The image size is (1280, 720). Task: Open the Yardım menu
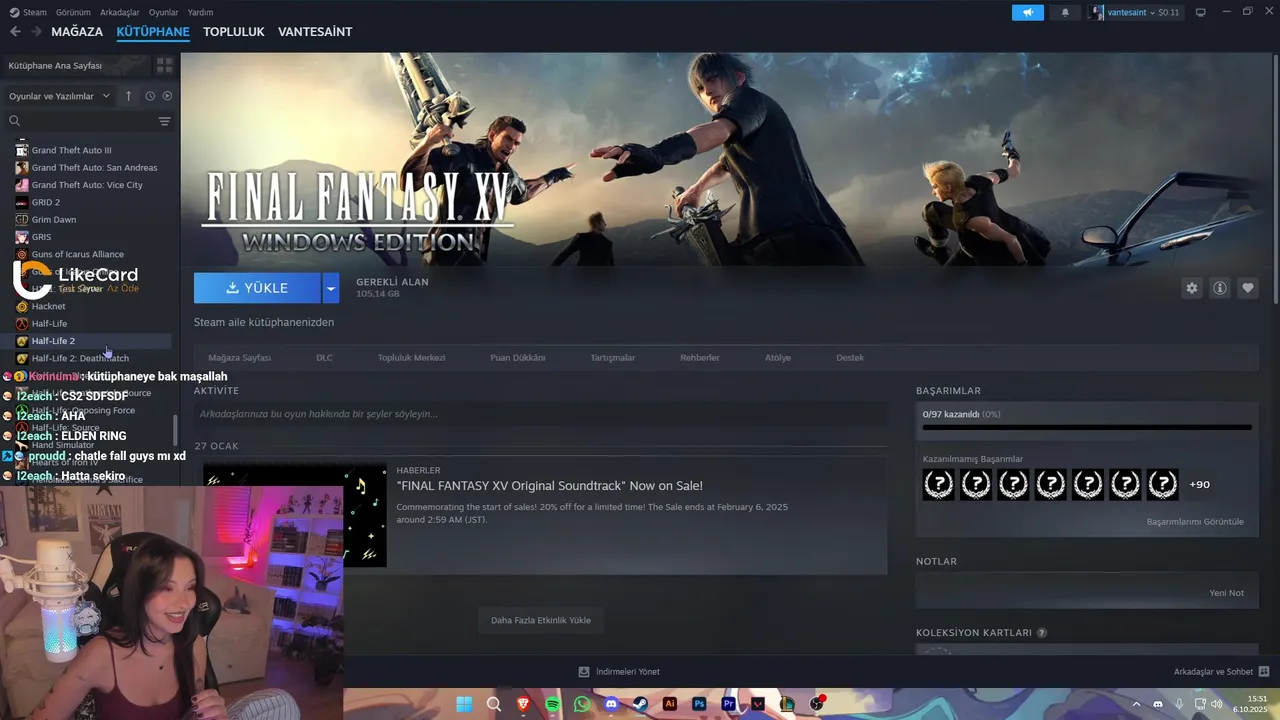click(200, 12)
